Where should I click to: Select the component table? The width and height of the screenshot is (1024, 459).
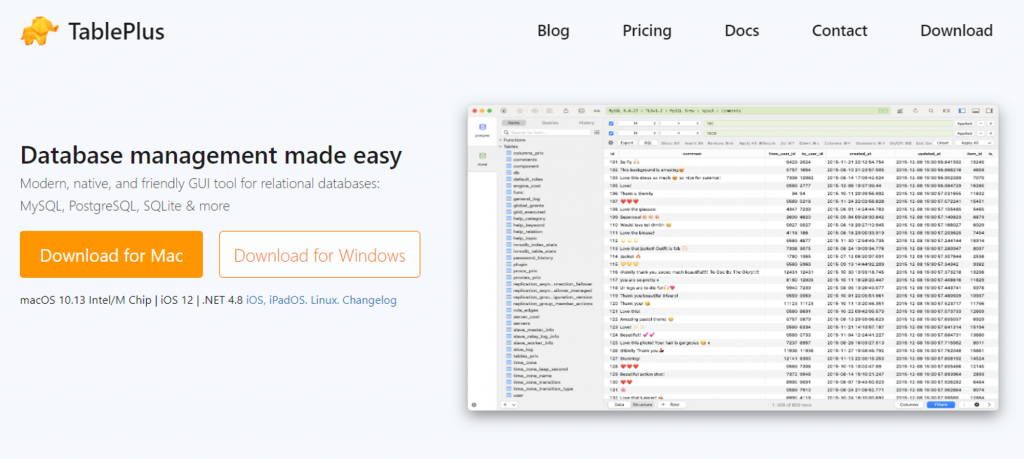522,165
